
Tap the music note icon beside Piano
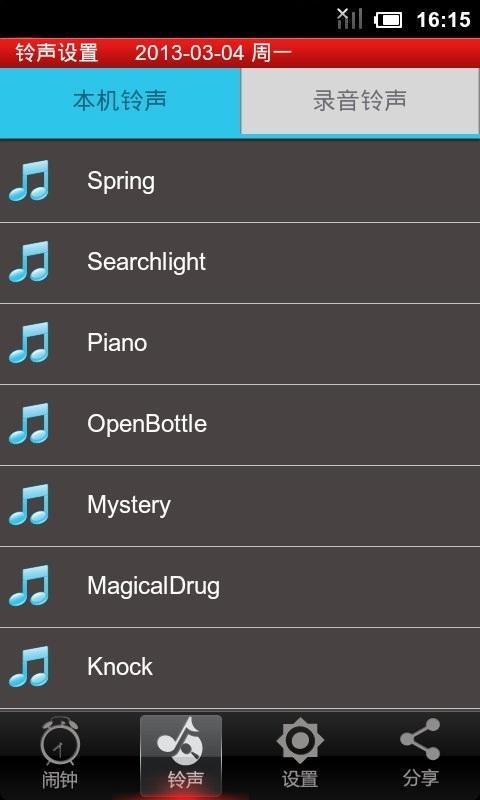(29, 343)
